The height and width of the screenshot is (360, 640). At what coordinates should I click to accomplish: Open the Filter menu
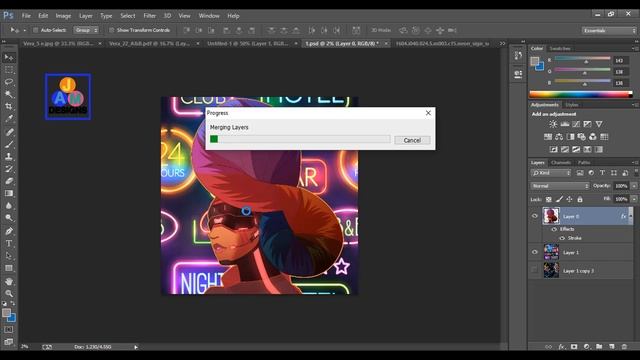point(149,16)
